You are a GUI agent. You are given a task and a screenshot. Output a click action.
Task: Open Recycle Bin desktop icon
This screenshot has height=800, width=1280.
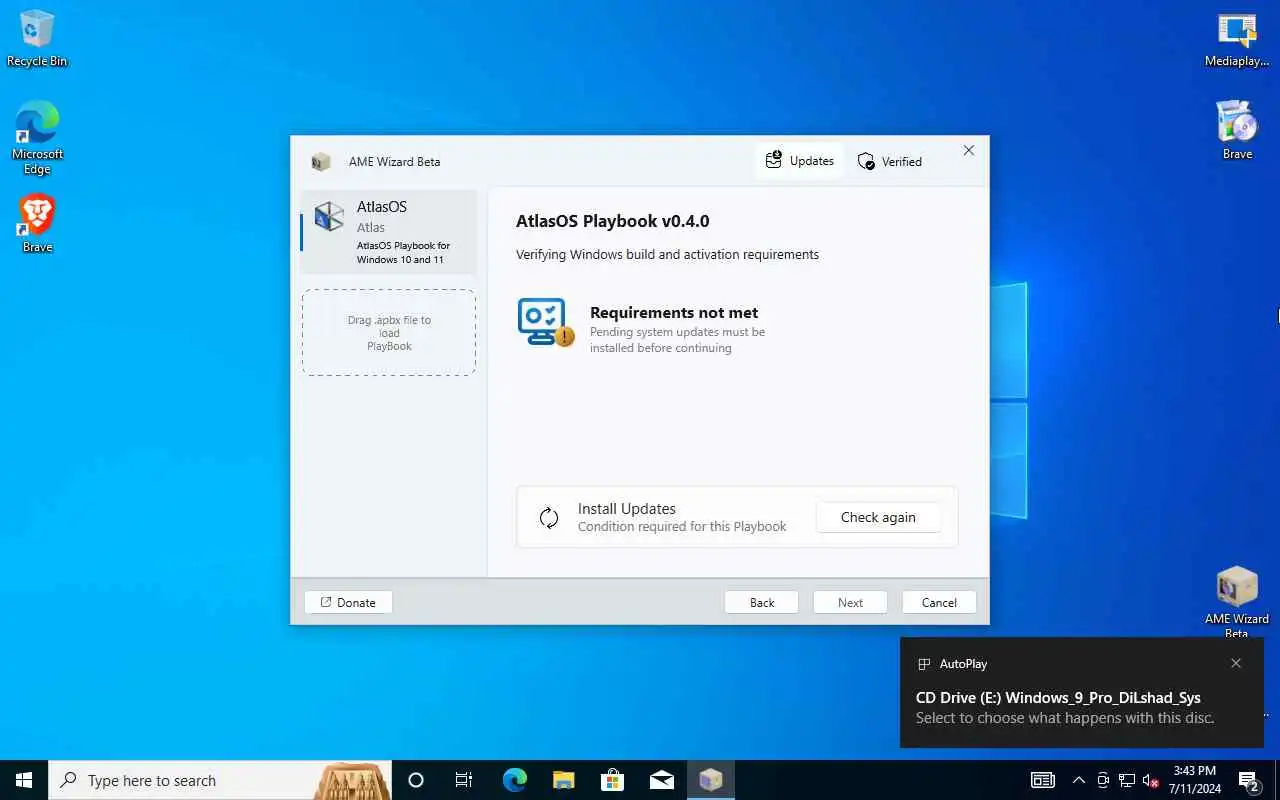pos(37,38)
